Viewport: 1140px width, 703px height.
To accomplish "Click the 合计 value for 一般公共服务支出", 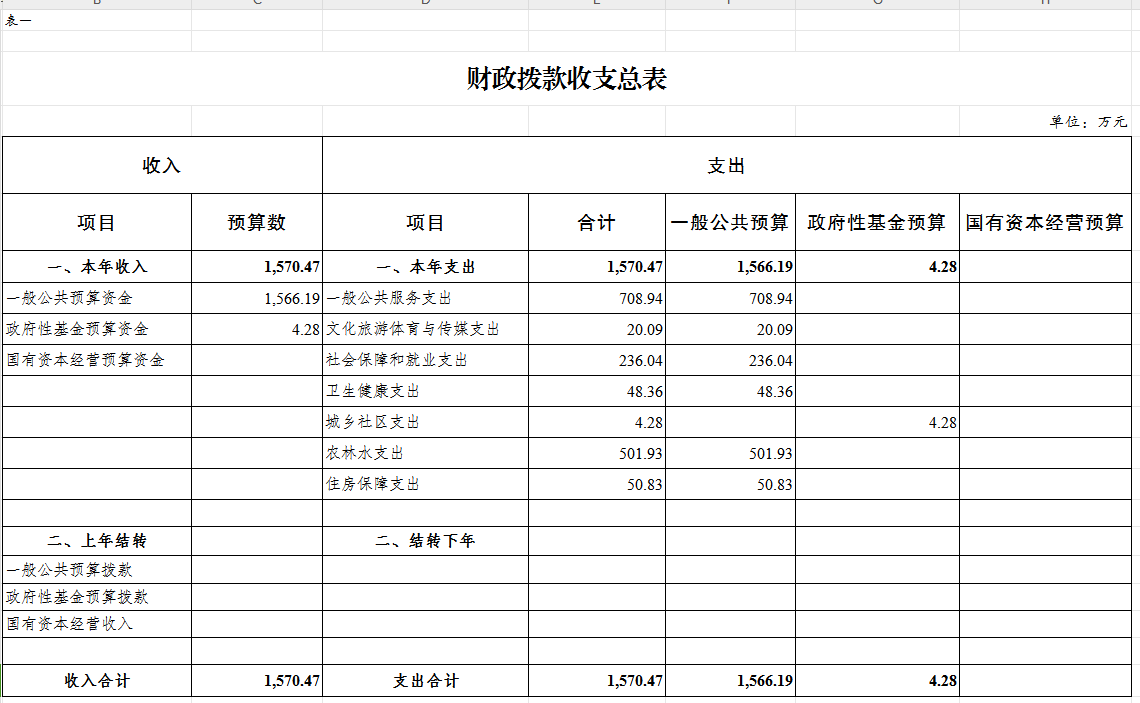I will point(597,298).
